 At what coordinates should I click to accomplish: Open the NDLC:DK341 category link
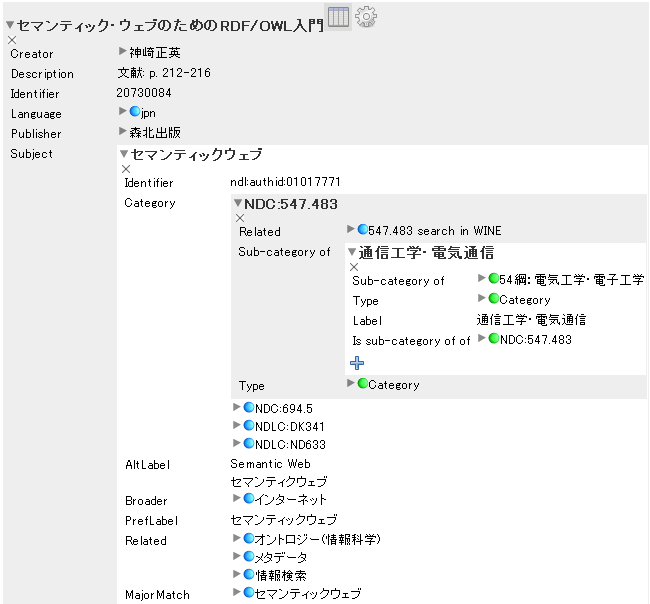[290, 427]
